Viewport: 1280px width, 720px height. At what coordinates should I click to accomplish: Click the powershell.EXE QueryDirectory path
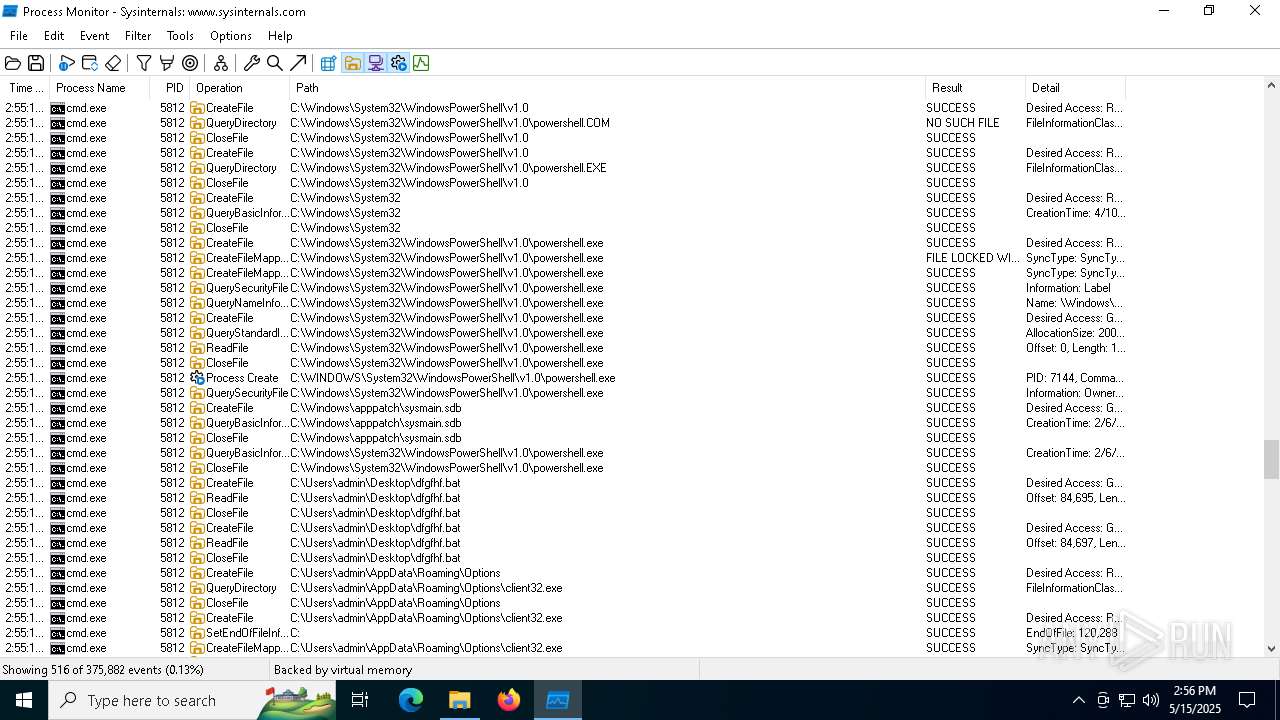click(x=448, y=168)
